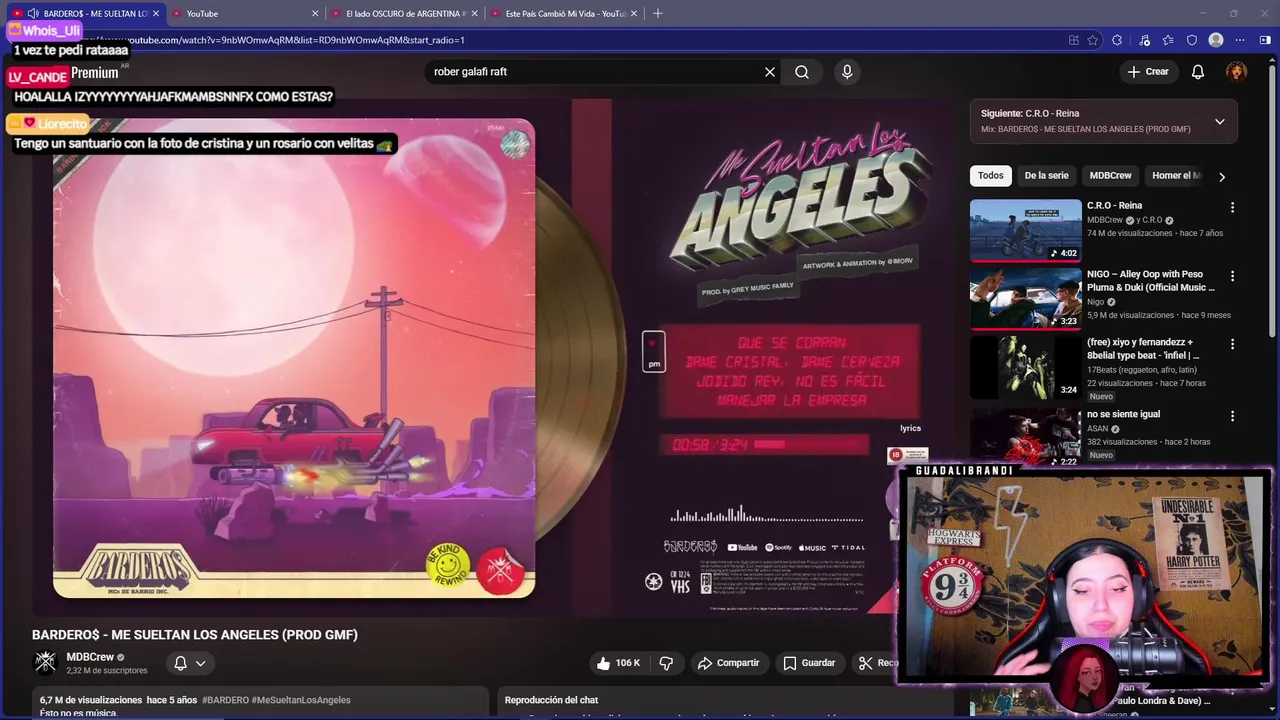Show more filter chips with right arrow
This screenshot has width=1280, height=720.
[1221, 176]
